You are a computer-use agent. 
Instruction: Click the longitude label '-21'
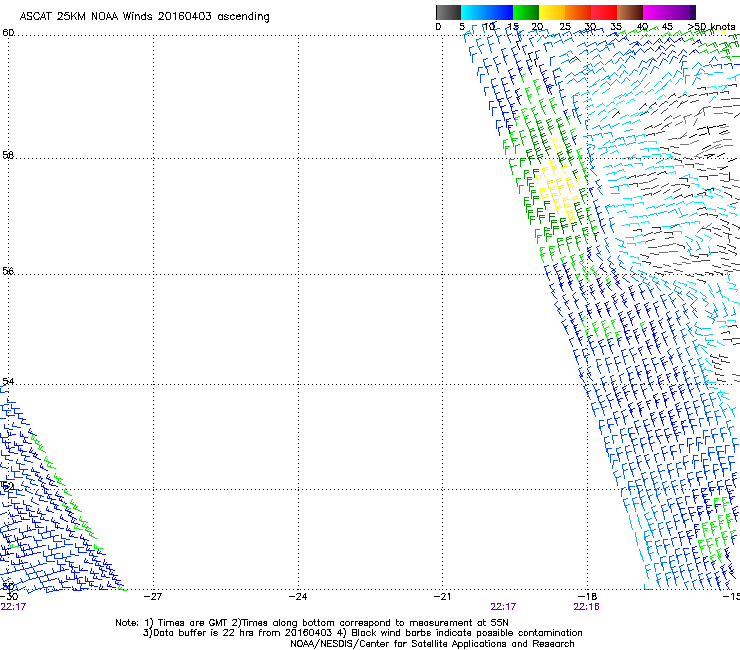(x=442, y=596)
